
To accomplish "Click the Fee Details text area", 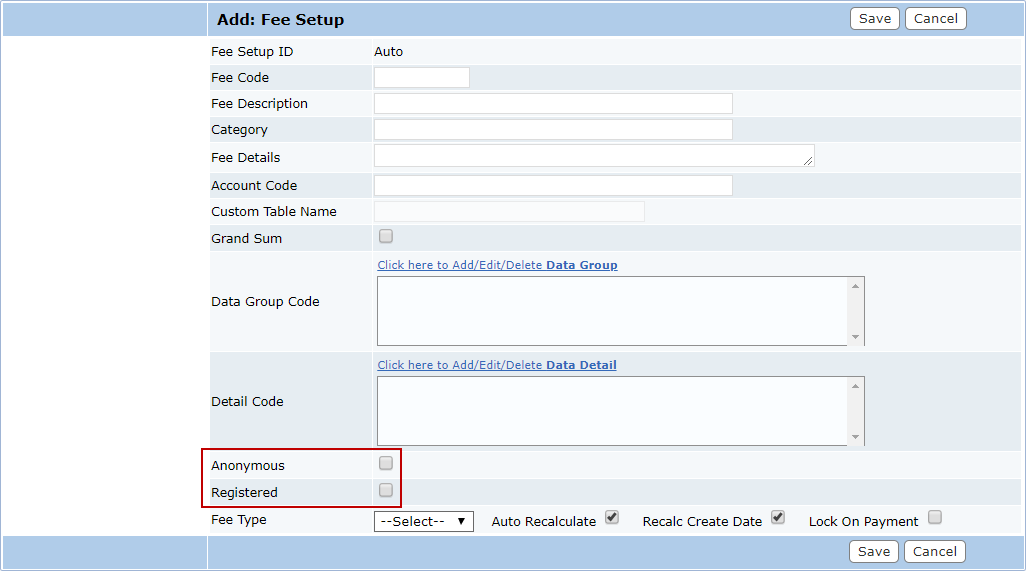I will (x=593, y=156).
